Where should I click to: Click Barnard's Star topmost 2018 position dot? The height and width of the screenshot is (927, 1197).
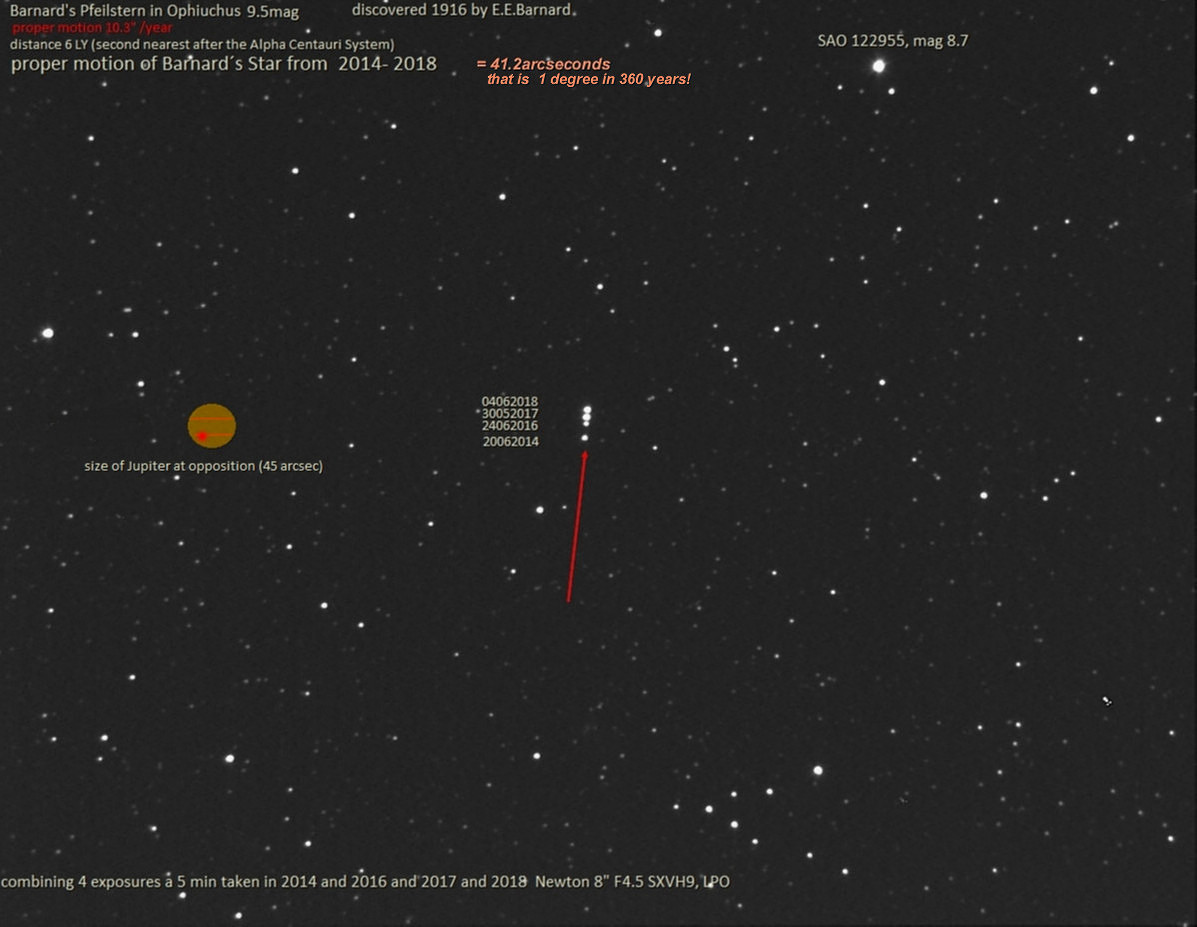(587, 409)
